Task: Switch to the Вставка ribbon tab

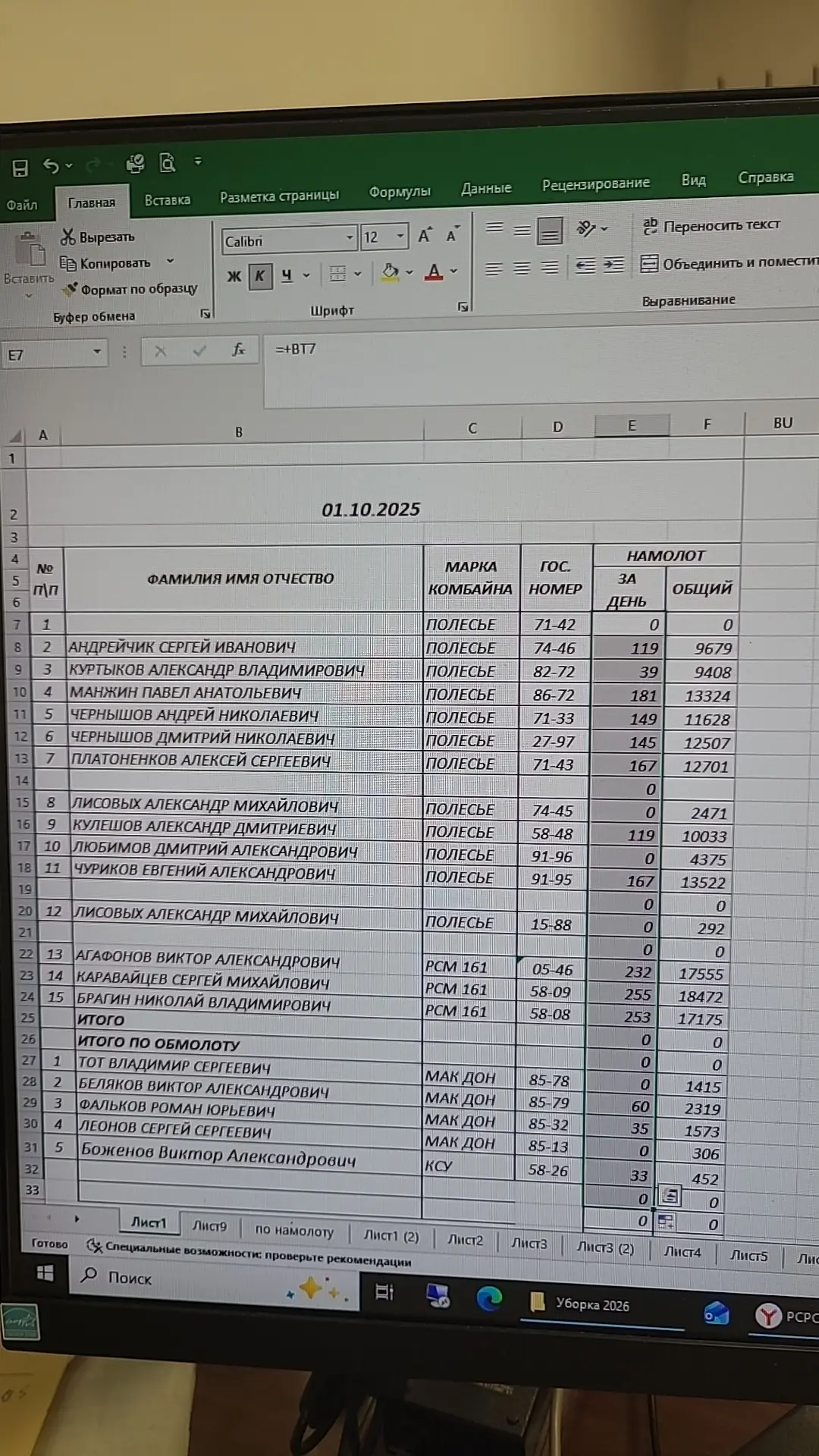Action: (168, 200)
